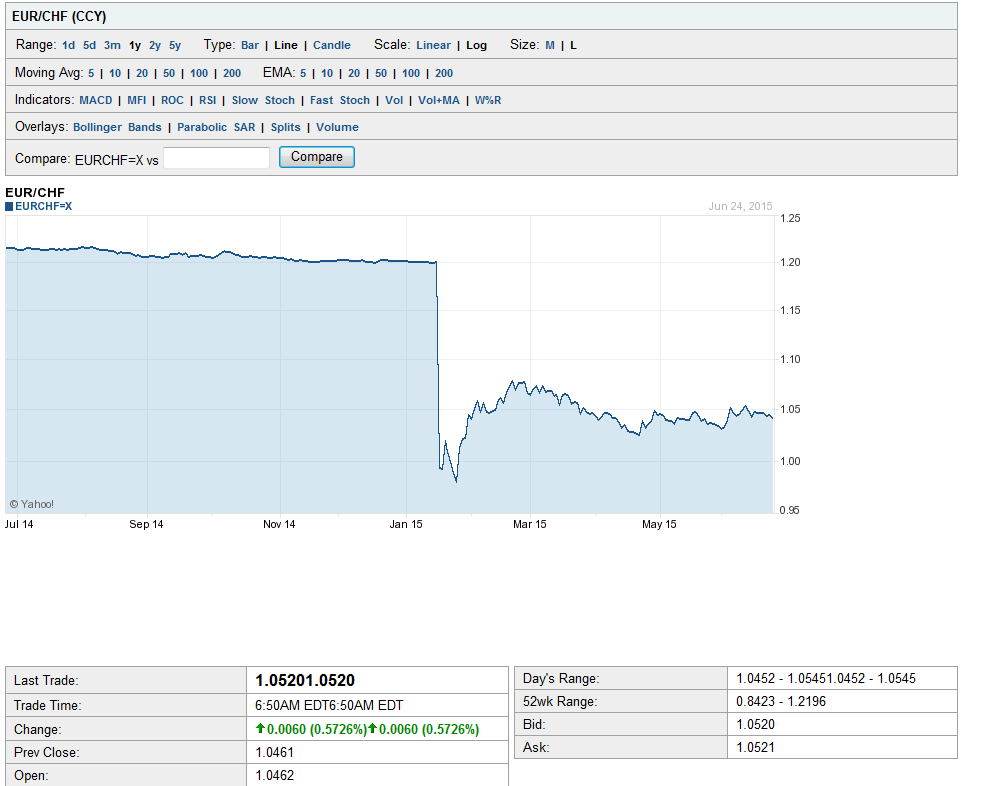
Task: Switch scale back to Linear
Action: pos(433,45)
